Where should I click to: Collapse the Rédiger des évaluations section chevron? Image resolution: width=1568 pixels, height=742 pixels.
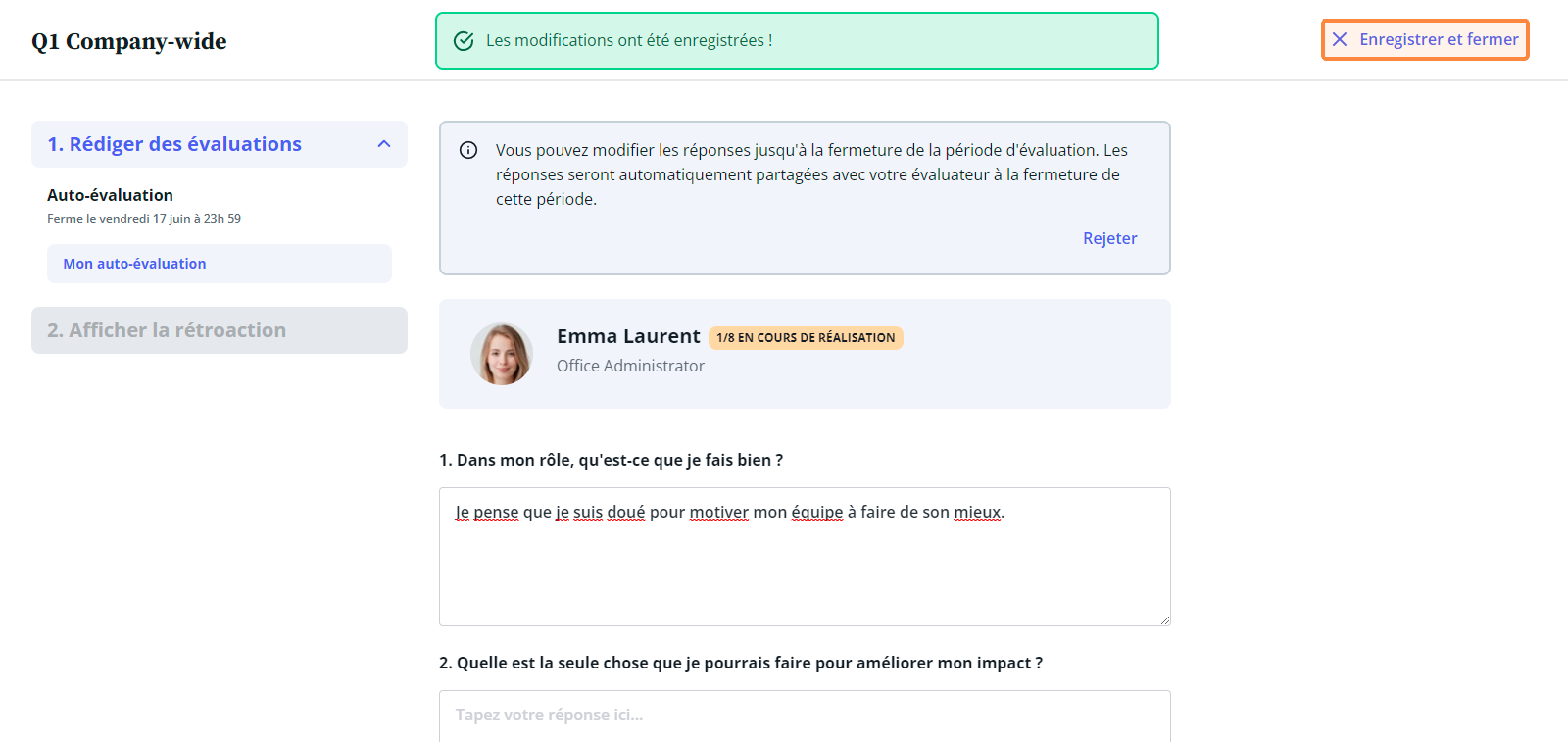click(x=384, y=144)
